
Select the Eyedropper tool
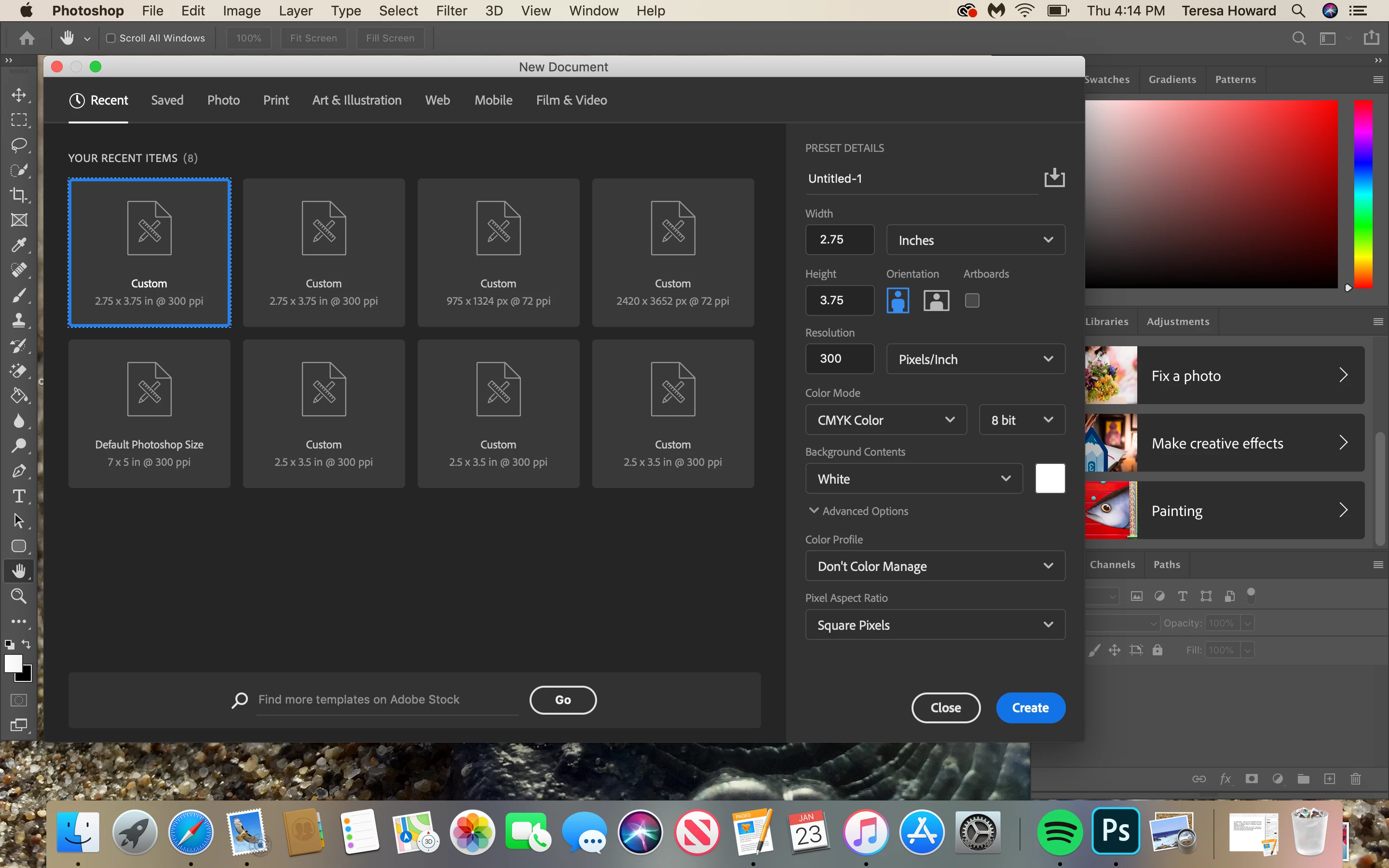19,245
